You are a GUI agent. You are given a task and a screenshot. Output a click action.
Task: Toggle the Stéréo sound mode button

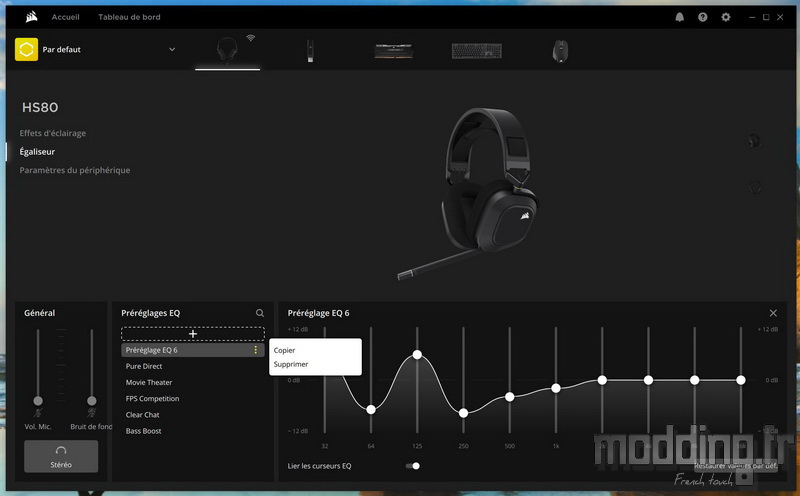click(x=61, y=456)
